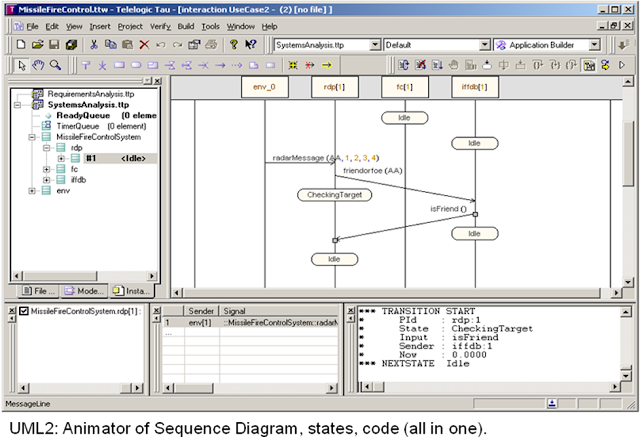
Task: Click the Open folder icon
Action: [x=38, y=44]
